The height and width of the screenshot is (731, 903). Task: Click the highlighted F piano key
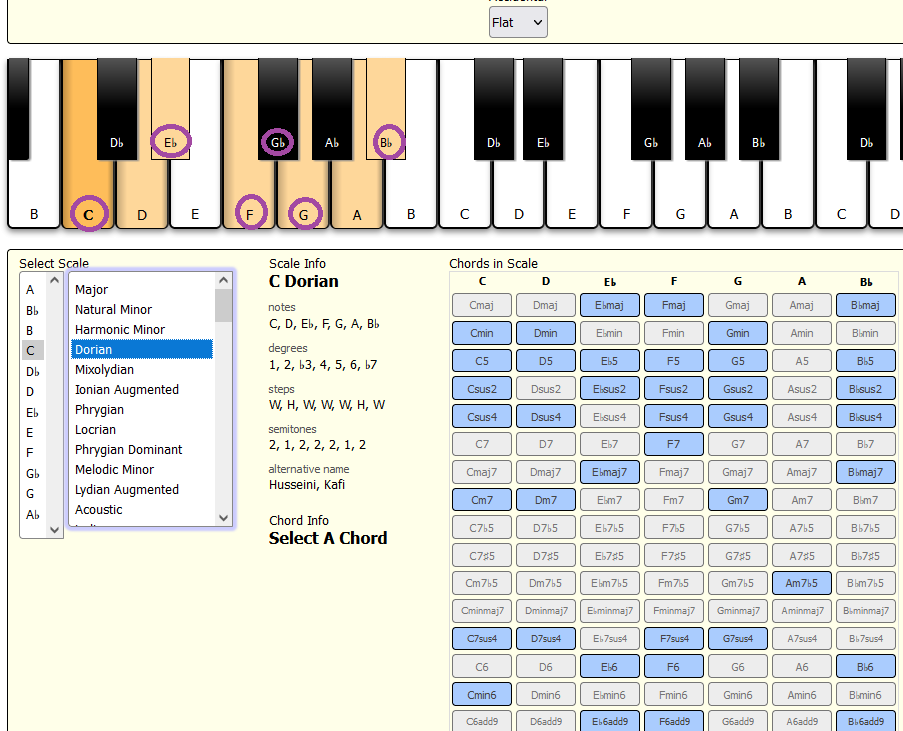pyautogui.click(x=250, y=196)
